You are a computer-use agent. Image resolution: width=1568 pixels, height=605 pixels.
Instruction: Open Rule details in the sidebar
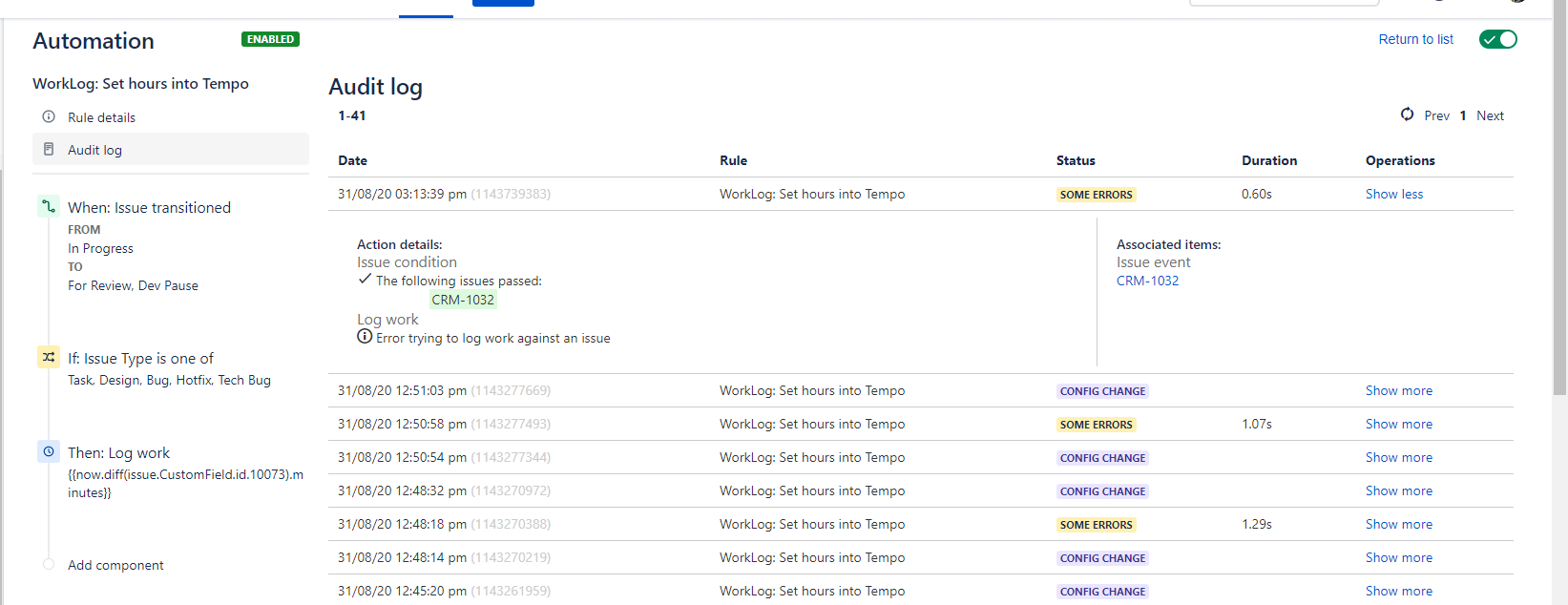click(171, 117)
